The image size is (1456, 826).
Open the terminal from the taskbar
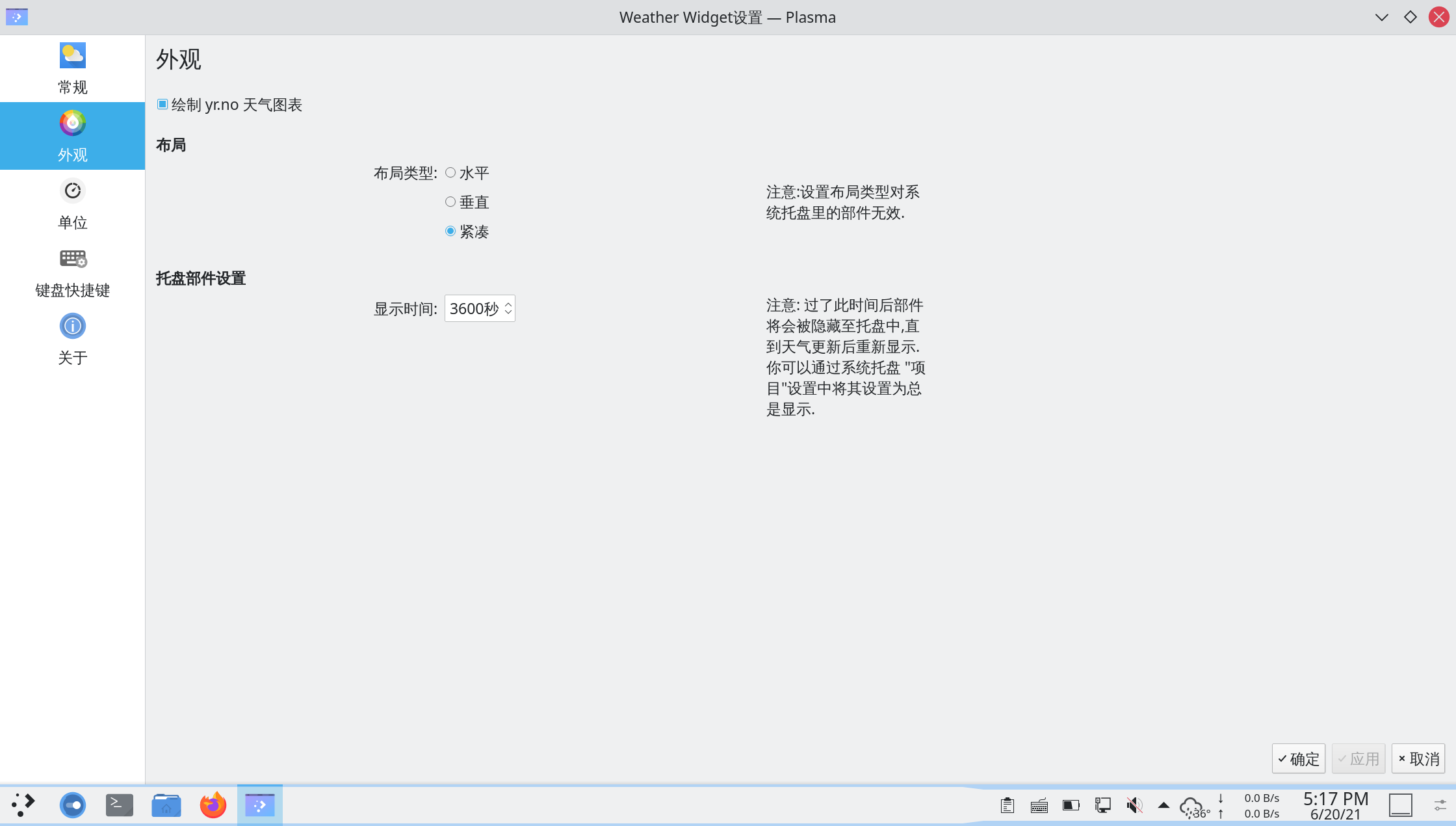(x=119, y=805)
